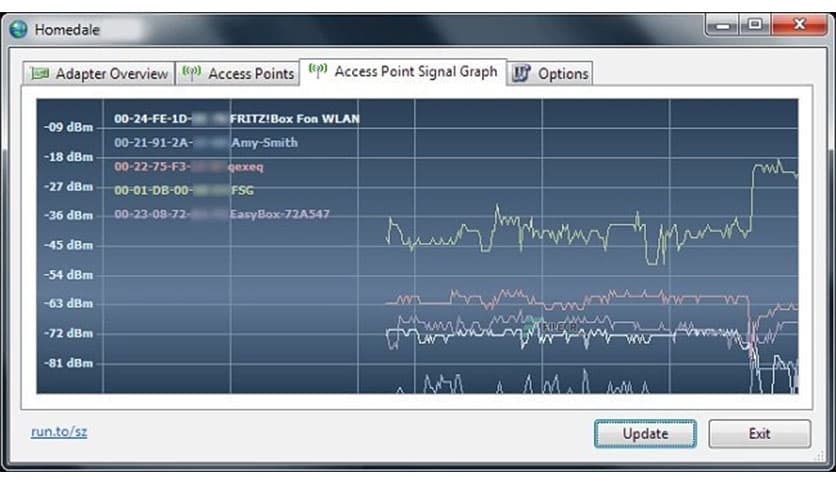Click the Homedale globe icon in title bar
Viewport: 836px width, 484px height.
pyautogui.click(x=18, y=29)
